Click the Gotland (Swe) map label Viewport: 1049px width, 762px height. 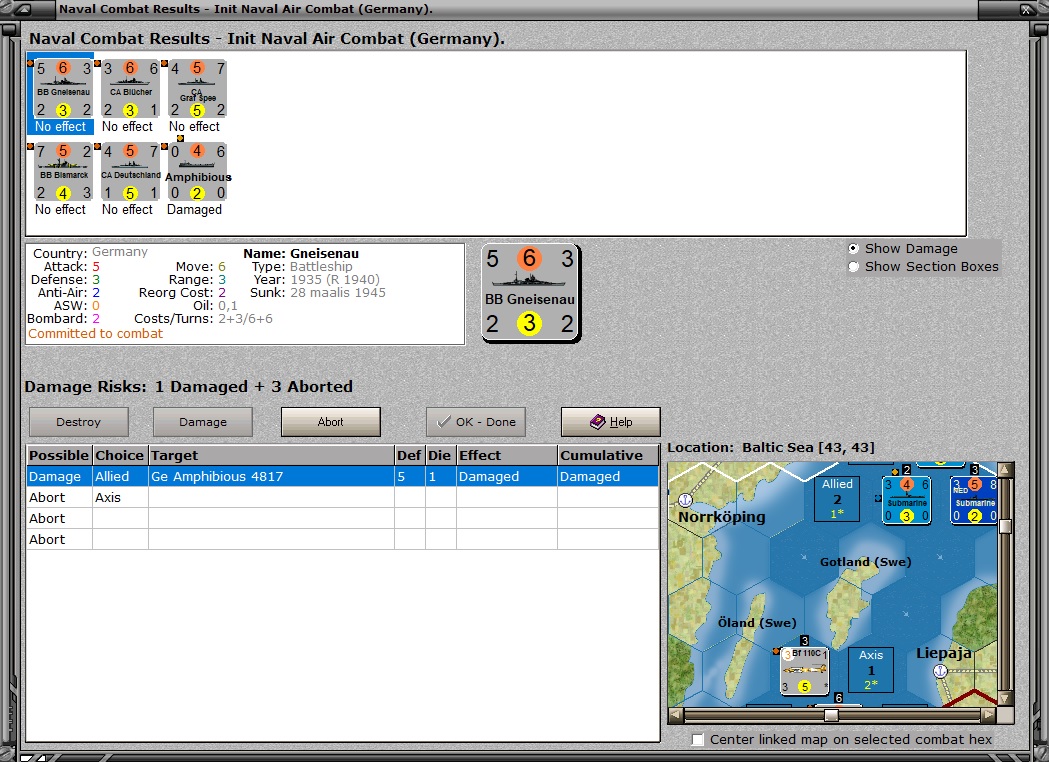pos(866,562)
